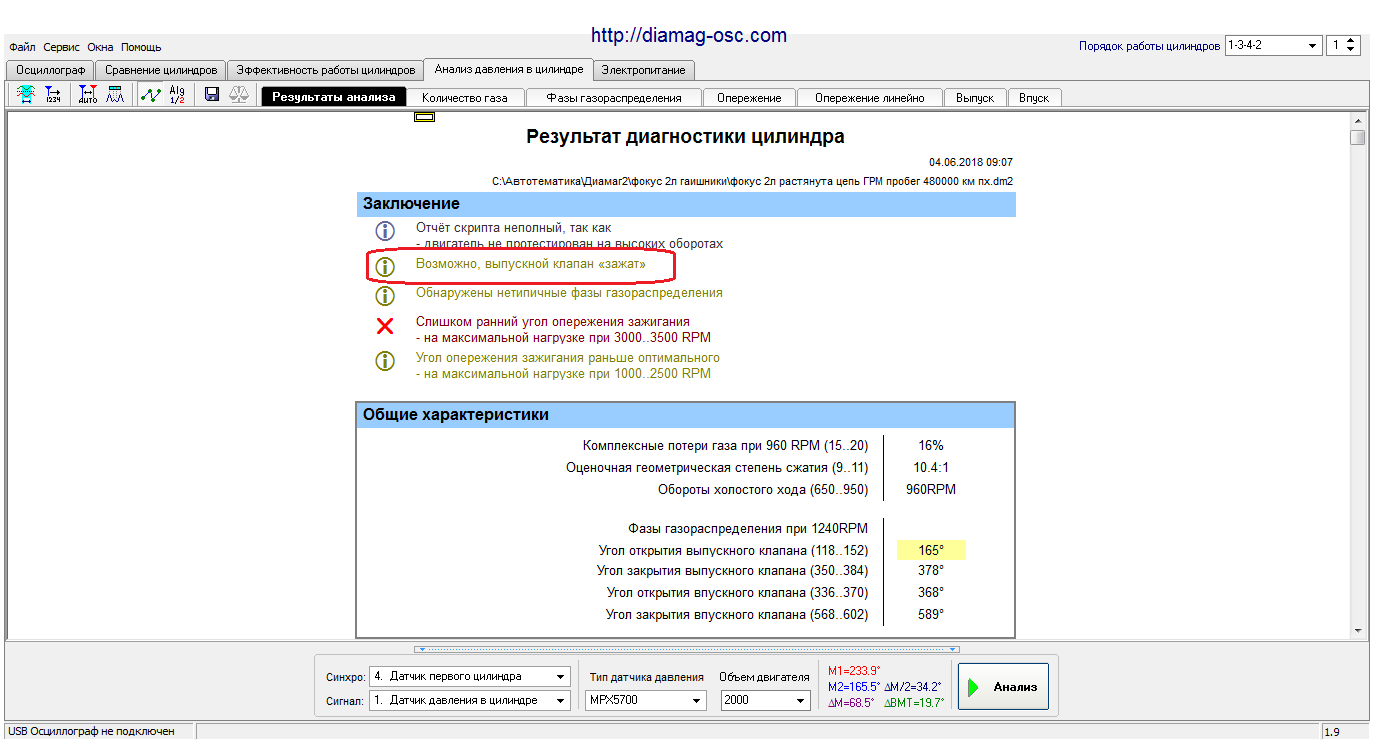This screenshot has height=744, width=1382.
Task: Toggle the green line graph toolbar icon
Action: tap(150, 95)
